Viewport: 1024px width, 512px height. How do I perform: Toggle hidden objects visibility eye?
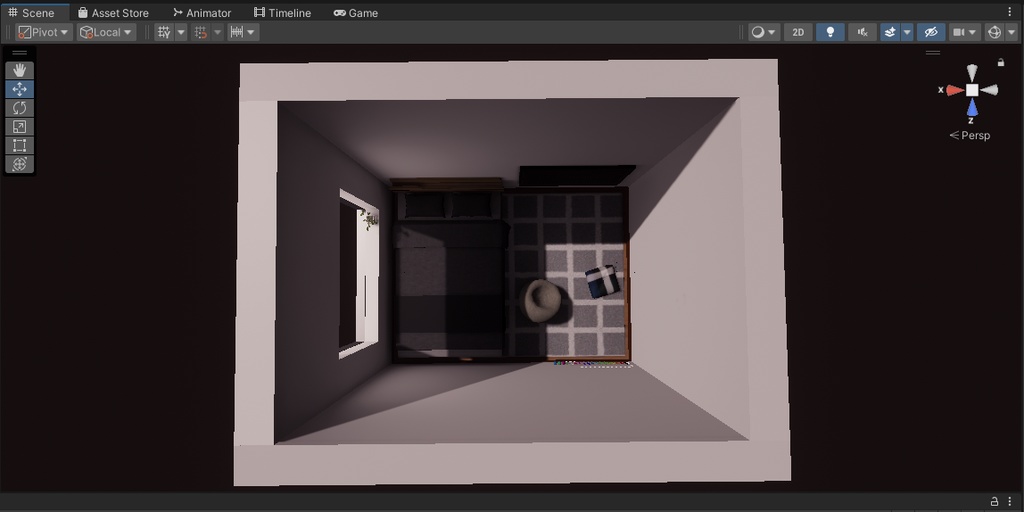coord(931,32)
